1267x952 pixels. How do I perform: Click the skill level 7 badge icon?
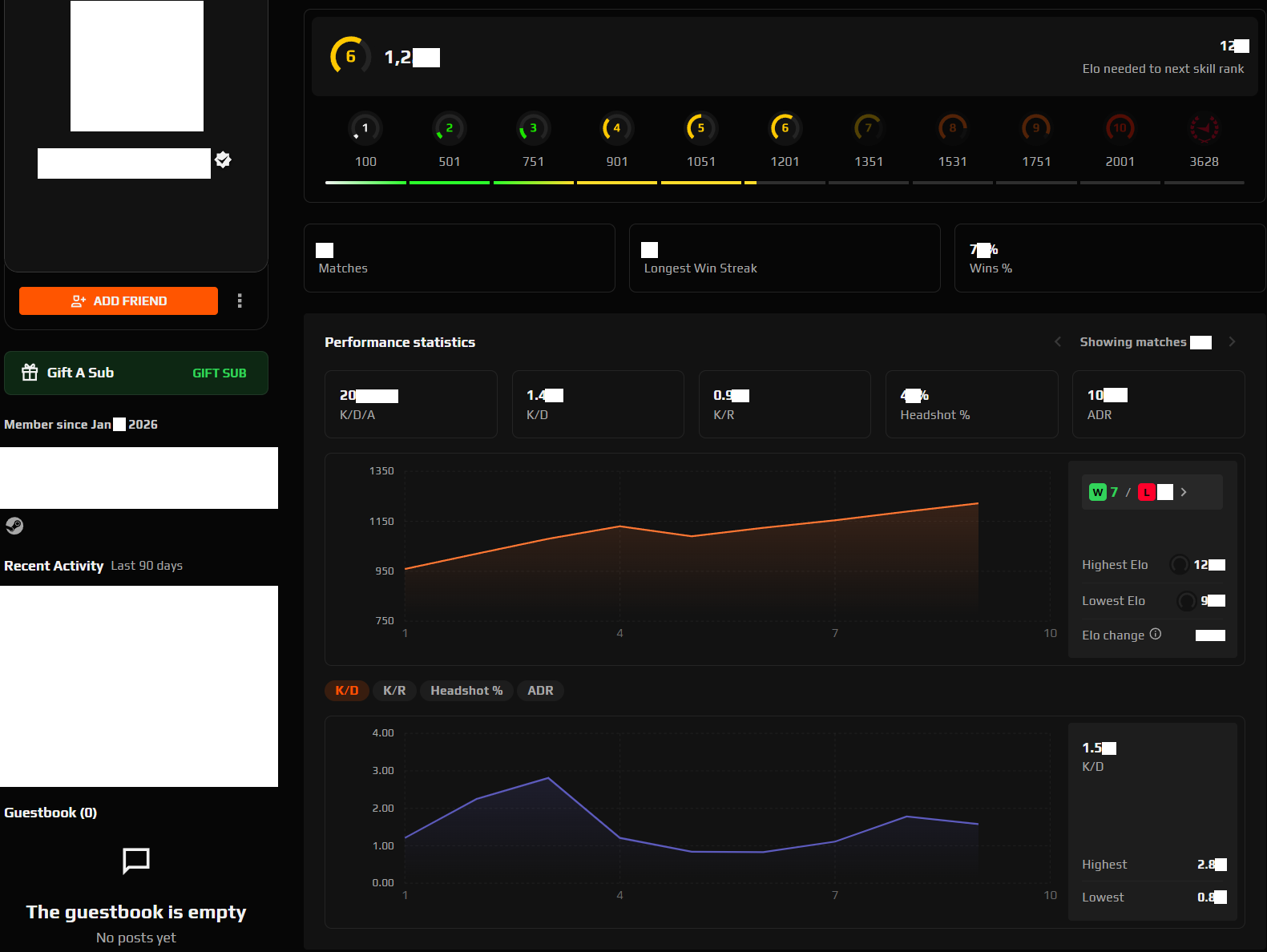click(868, 128)
